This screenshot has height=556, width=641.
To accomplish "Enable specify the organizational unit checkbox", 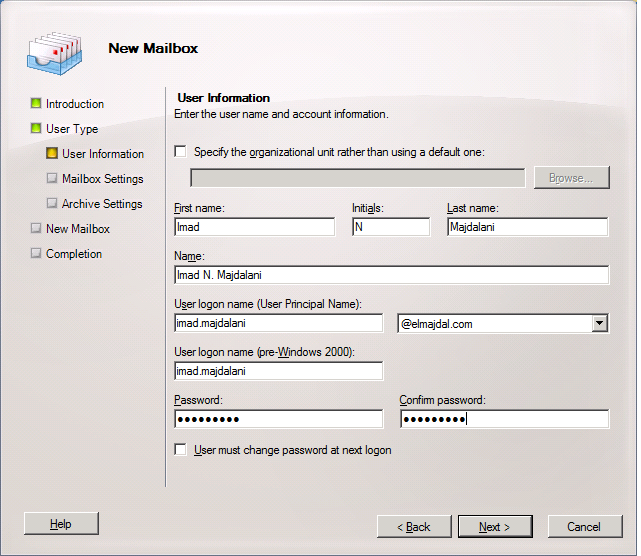I will click(x=180, y=152).
